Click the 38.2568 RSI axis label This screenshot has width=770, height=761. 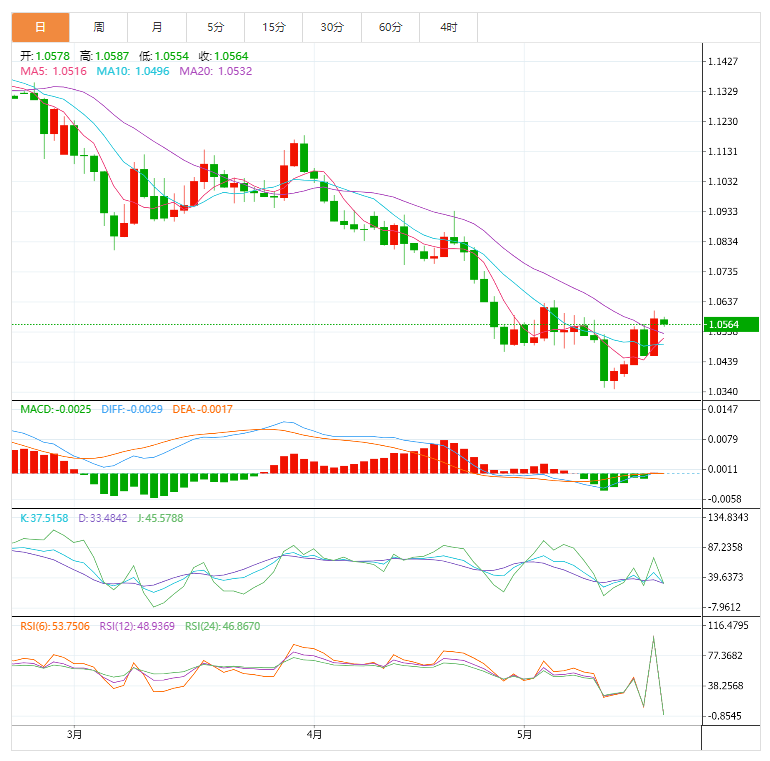(x=725, y=686)
